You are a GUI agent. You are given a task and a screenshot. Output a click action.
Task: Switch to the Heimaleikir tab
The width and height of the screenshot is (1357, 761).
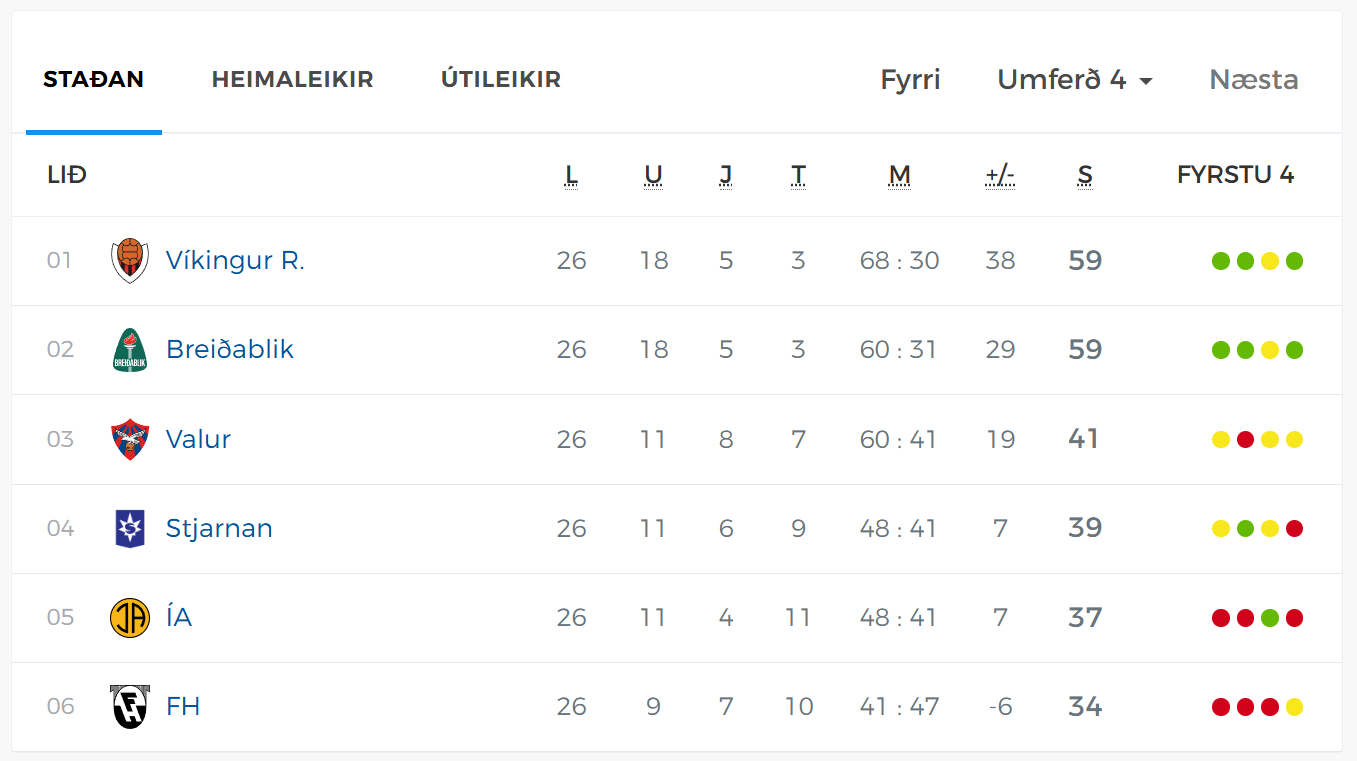click(292, 80)
